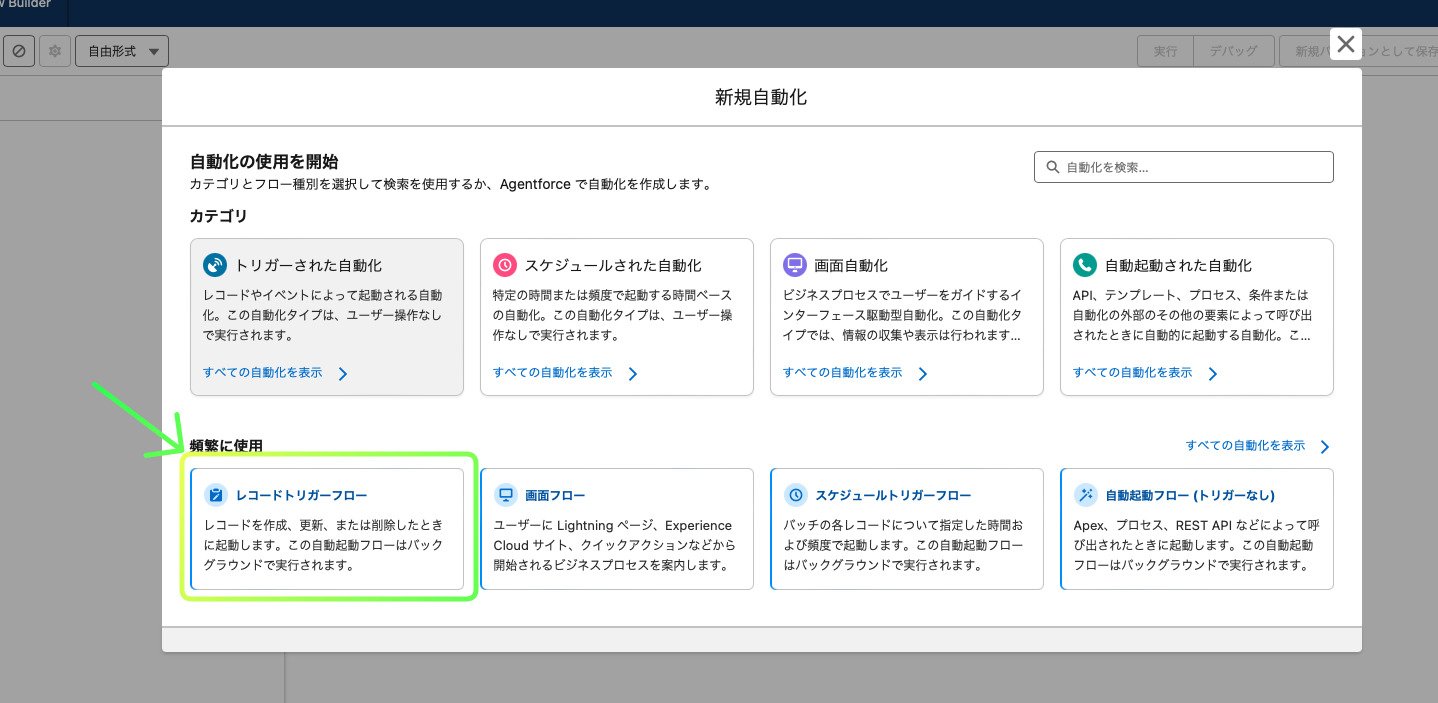Open the 自由形式 layout dropdown
This screenshot has width=1438, height=703.
tap(122, 51)
